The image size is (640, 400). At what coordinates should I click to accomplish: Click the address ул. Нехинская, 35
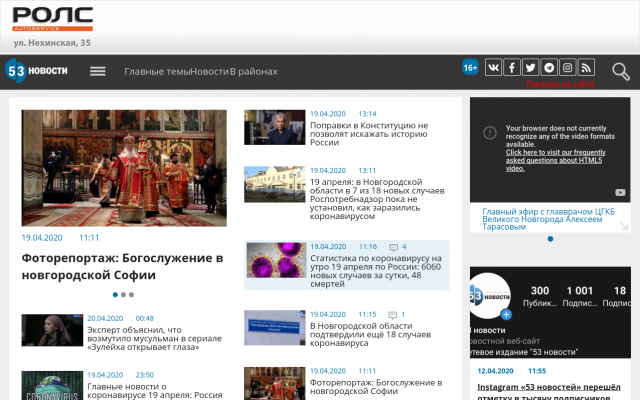pos(52,43)
